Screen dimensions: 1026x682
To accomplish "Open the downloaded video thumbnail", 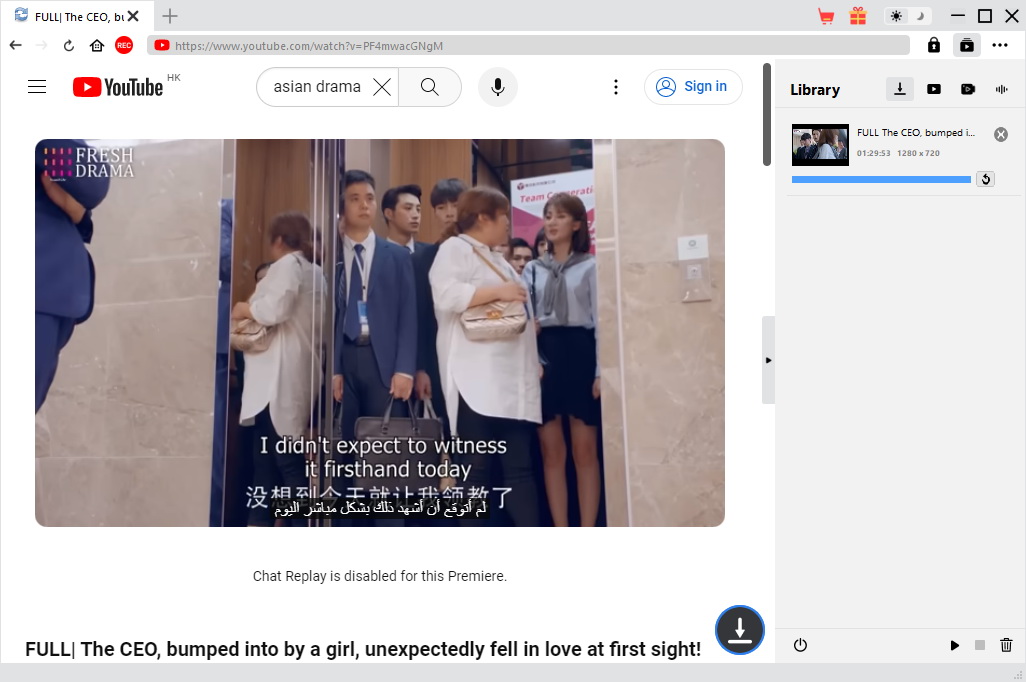I will tap(820, 145).
